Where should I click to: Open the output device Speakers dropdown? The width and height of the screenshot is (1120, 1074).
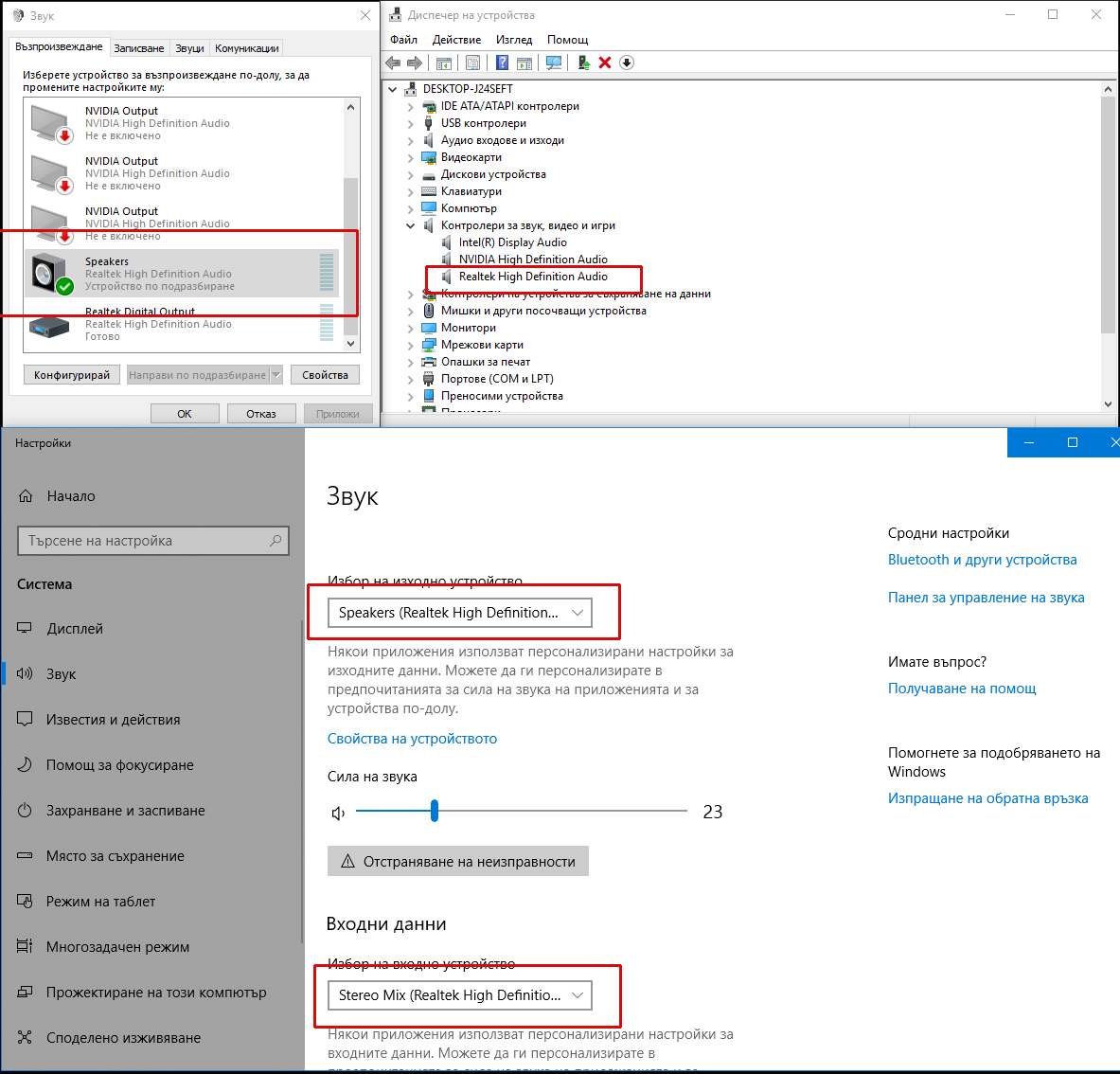(x=460, y=613)
